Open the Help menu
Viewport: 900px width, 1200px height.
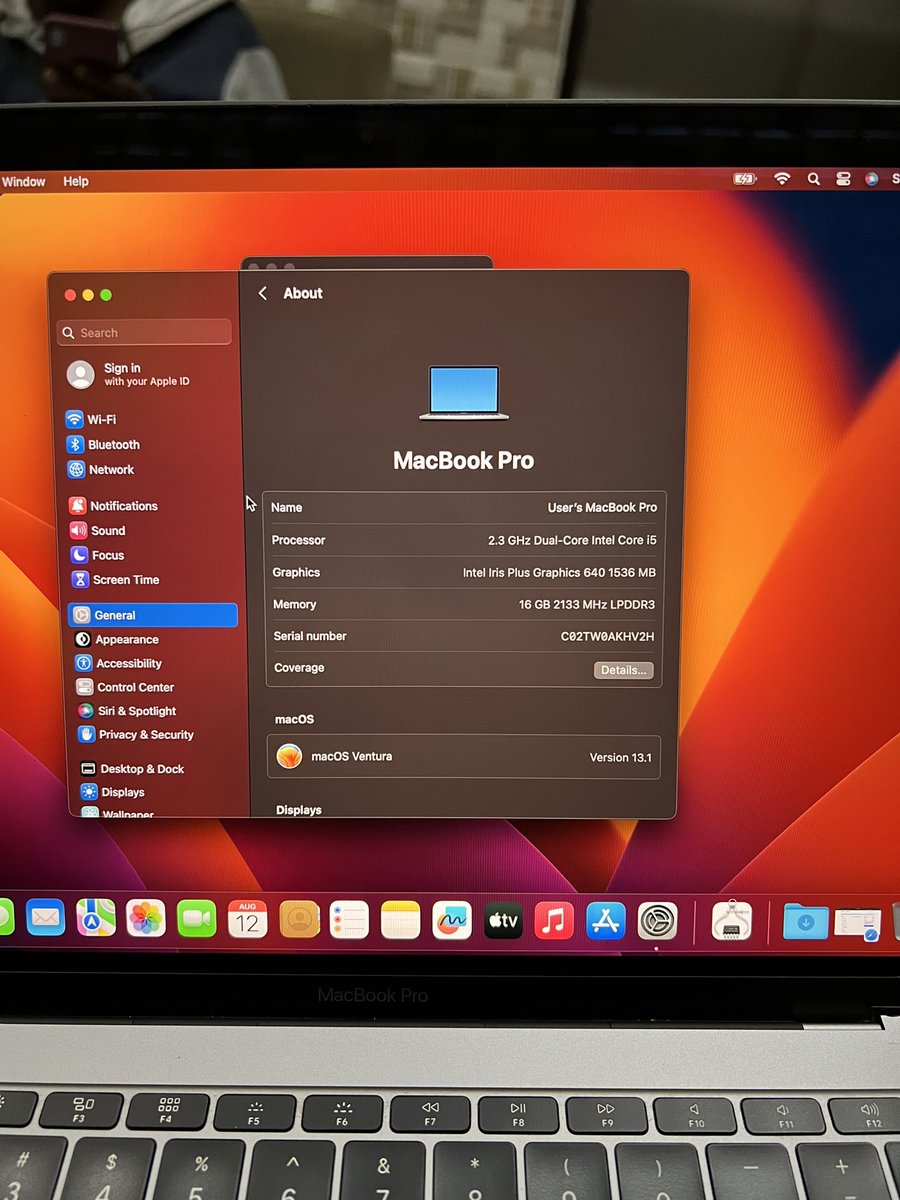(76, 181)
